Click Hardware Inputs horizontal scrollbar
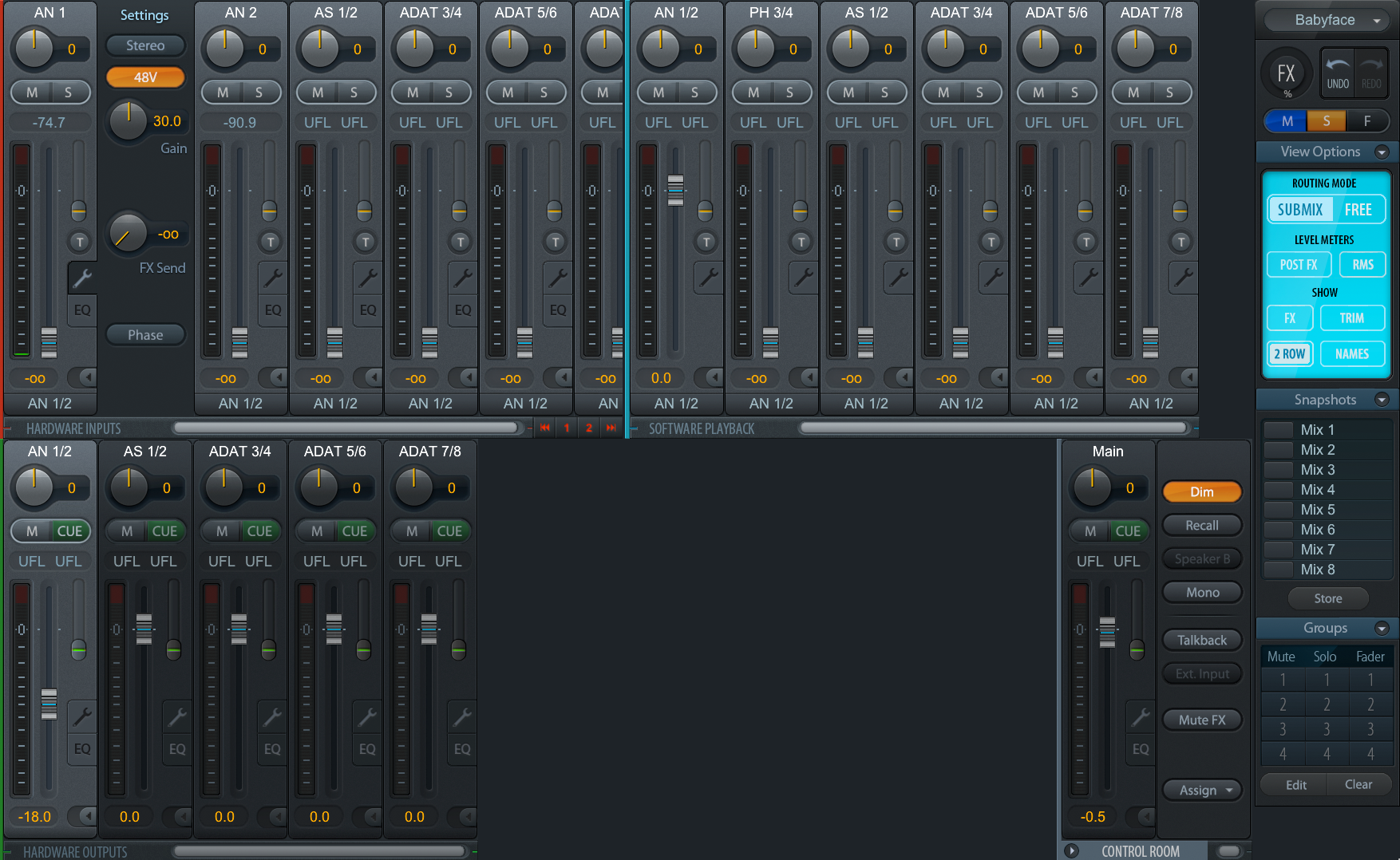1400x860 pixels. tap(346, 428)
